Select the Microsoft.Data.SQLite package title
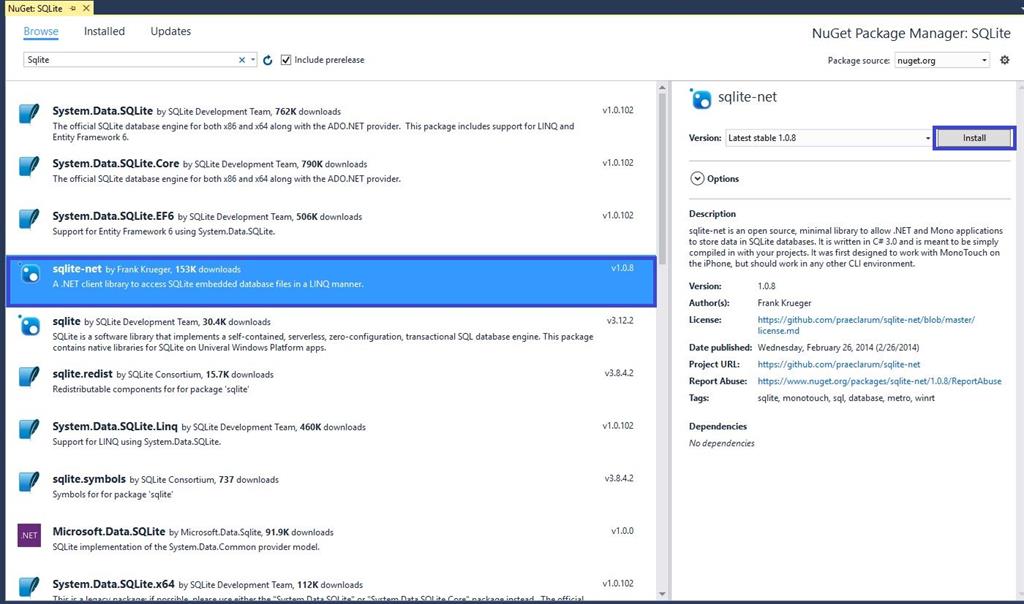The image size is (1024, 604). click(109, 532)
